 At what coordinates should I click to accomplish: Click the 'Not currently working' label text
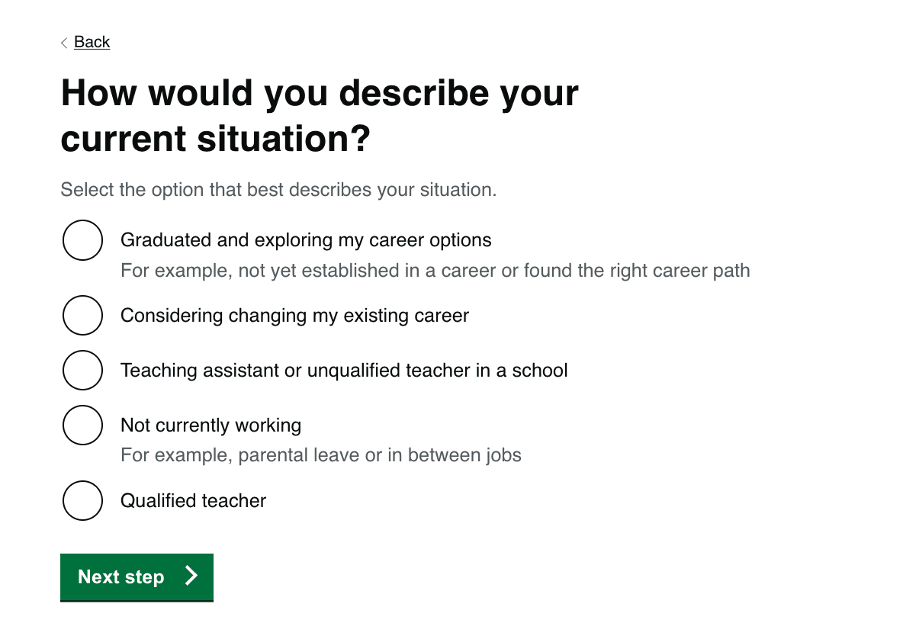click(x=211, y=425)
